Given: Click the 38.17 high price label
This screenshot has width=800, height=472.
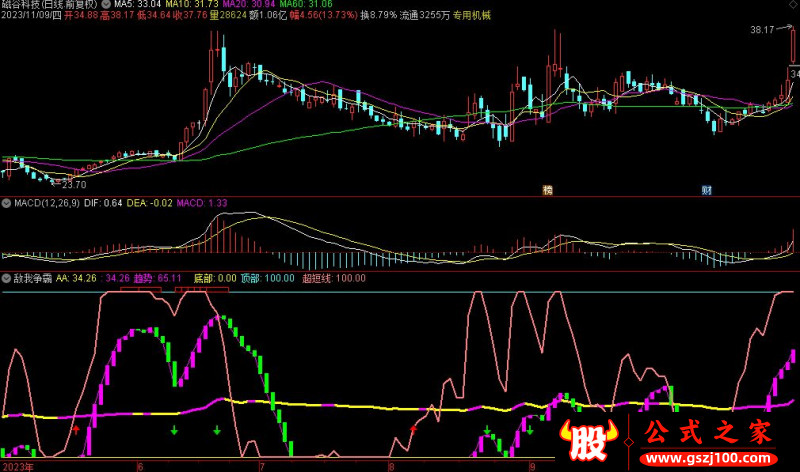Looking at the screenshot, I should (762, 30).
